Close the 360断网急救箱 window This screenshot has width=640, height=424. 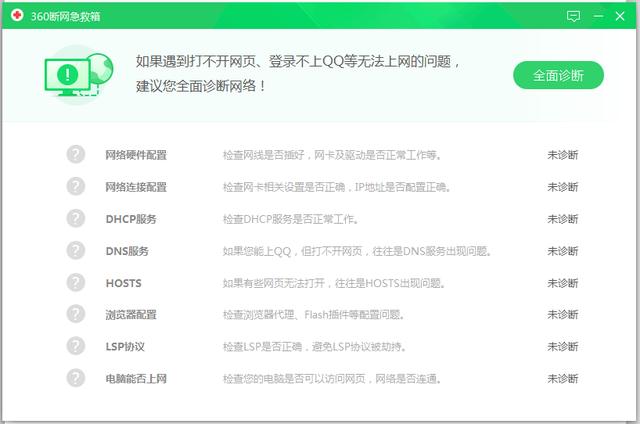pyautogui.click(x=620, y=16)
